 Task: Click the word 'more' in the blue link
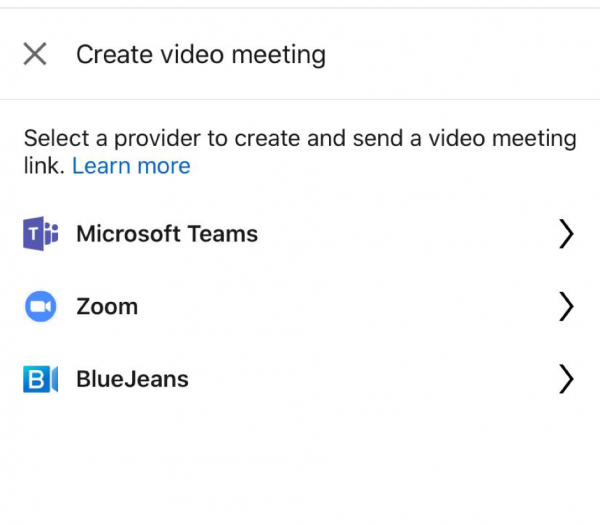pyautogui.click(x=164, y=166)
